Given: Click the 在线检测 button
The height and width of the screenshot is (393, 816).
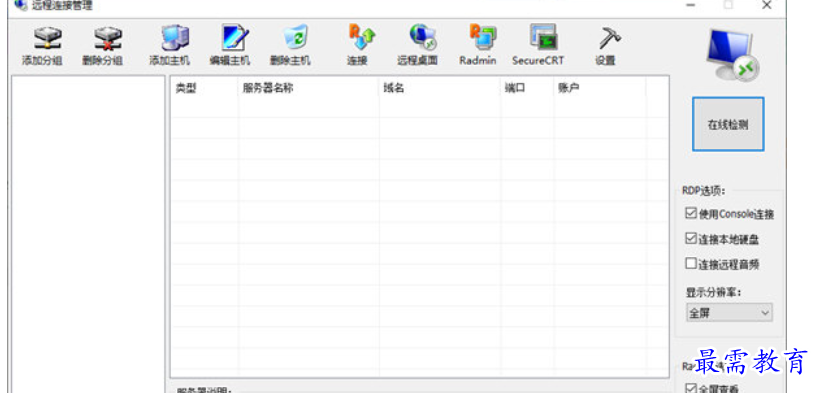Looking at the screenshot, I should (728, 124).
